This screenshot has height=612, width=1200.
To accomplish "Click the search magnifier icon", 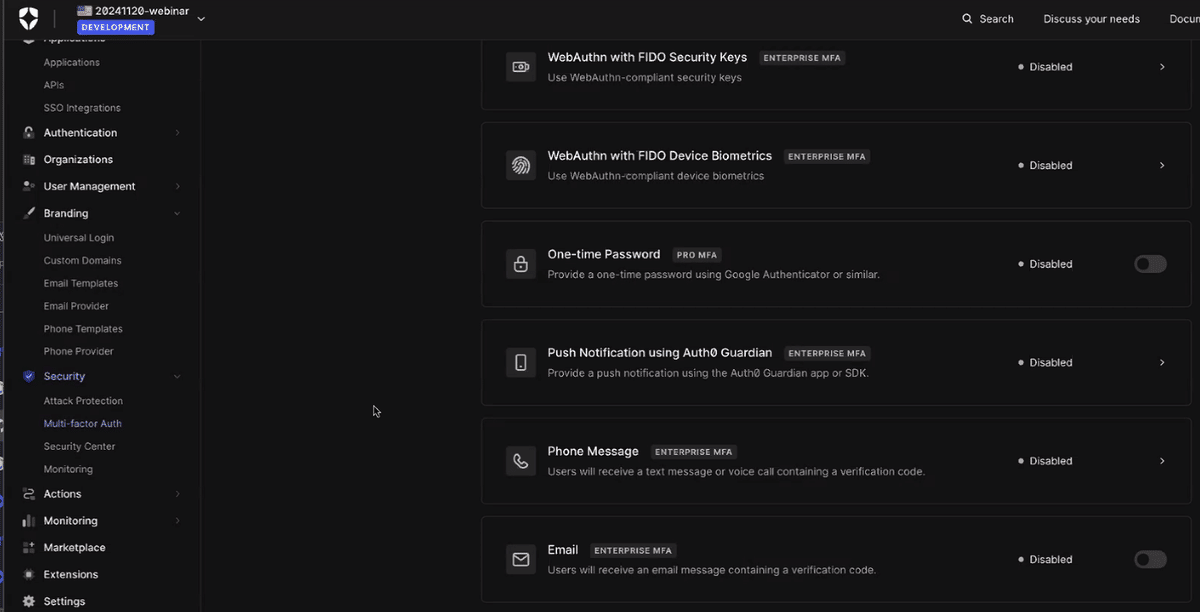I will coord(967,19).
